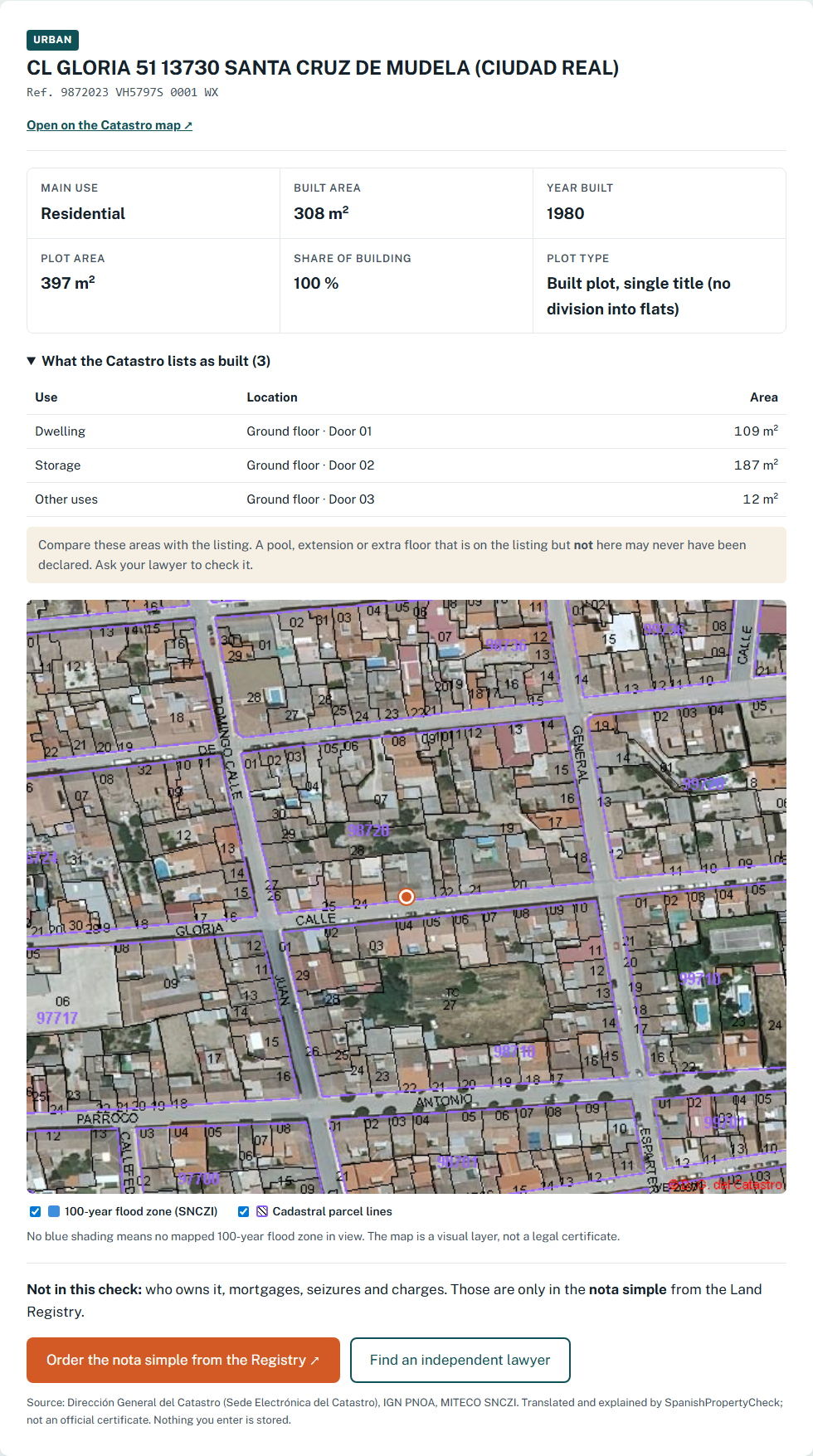Image resolution: width=813 pixels, height=1456 pixels.
Task: Click the Other uses row in the table
Action: pos(406,499)
